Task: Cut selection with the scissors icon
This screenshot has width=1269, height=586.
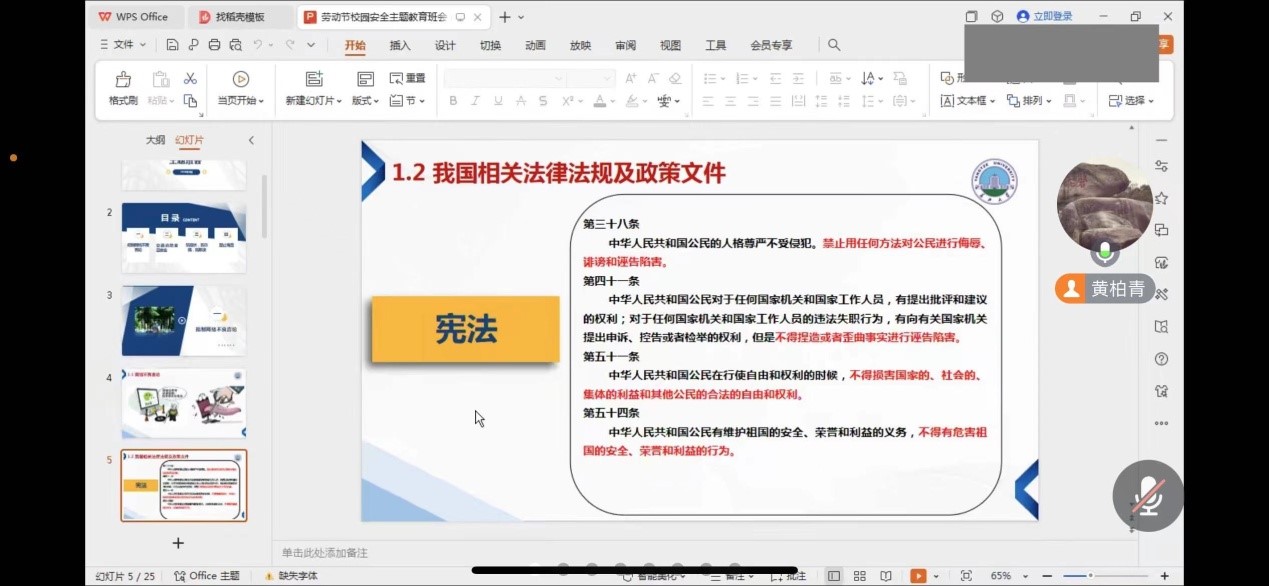Action: tap(190, 78)
